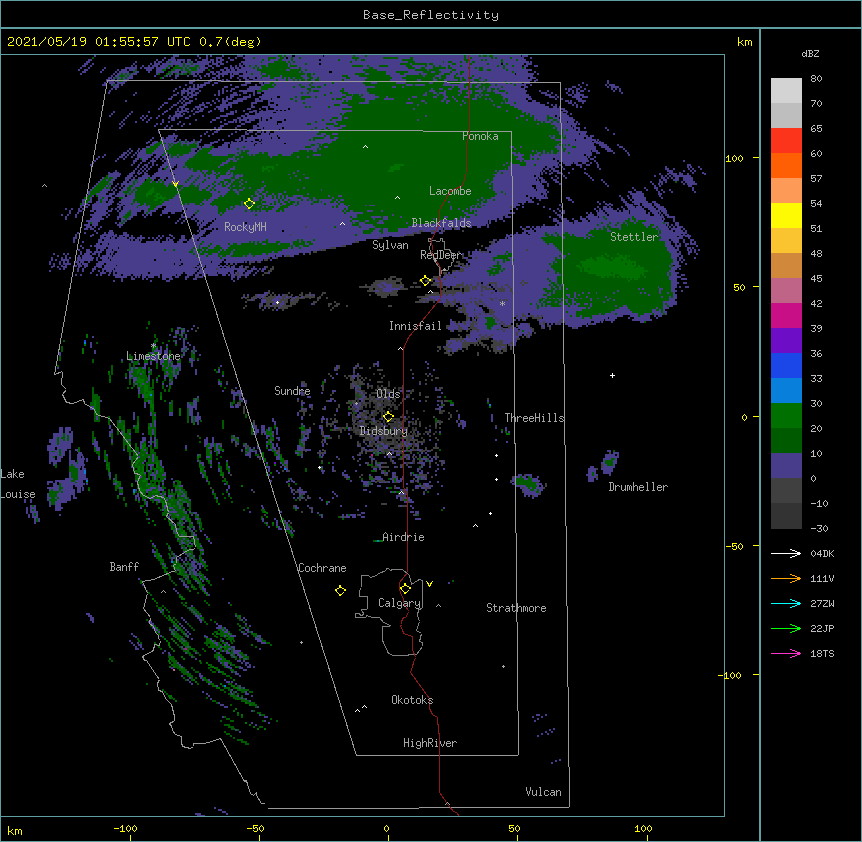Pick the blue 33-36 dBZ swatch

(786, 365)
